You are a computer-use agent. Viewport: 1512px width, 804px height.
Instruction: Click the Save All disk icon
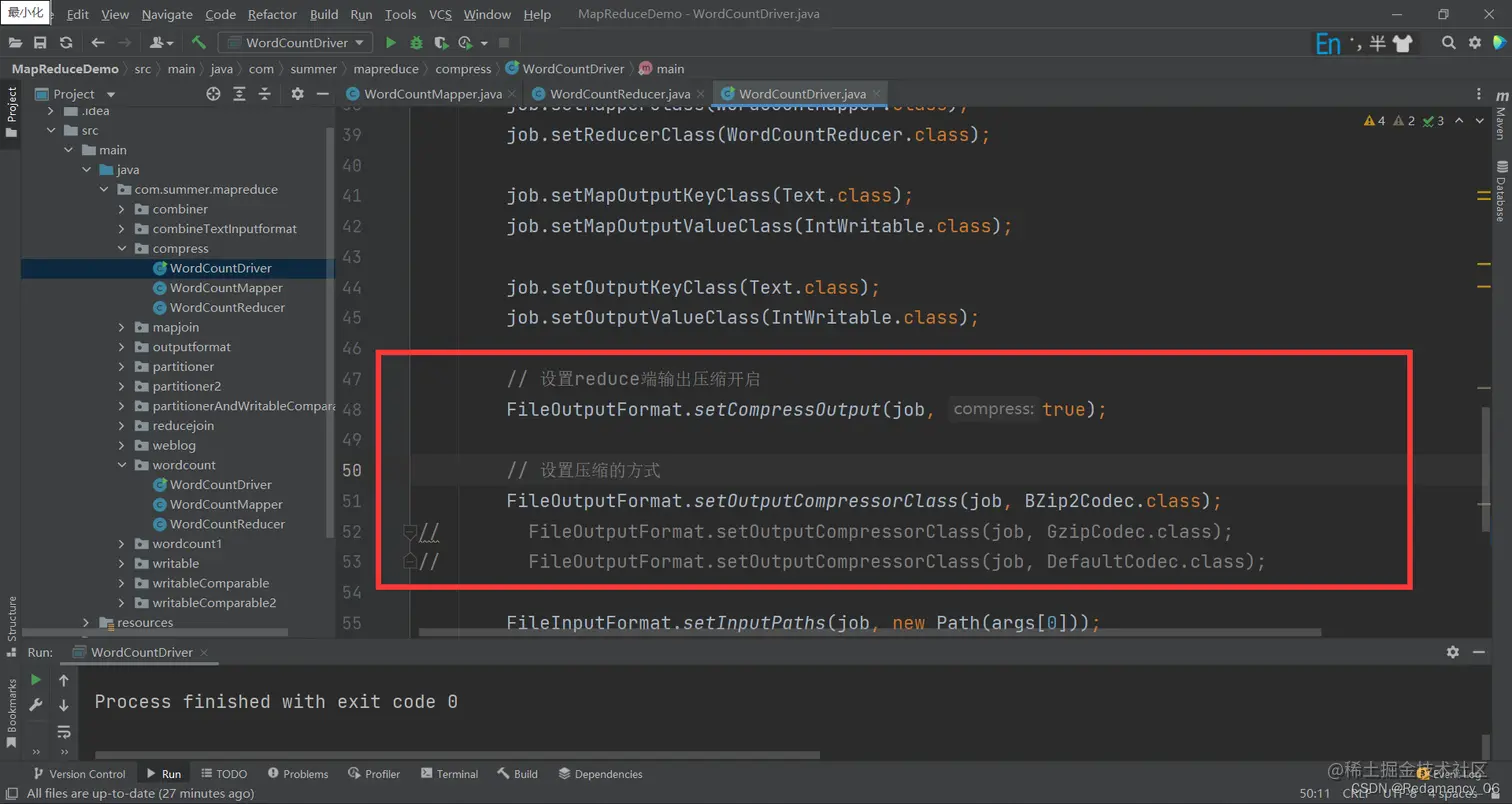pyautogui.click(x=40, y=43)
